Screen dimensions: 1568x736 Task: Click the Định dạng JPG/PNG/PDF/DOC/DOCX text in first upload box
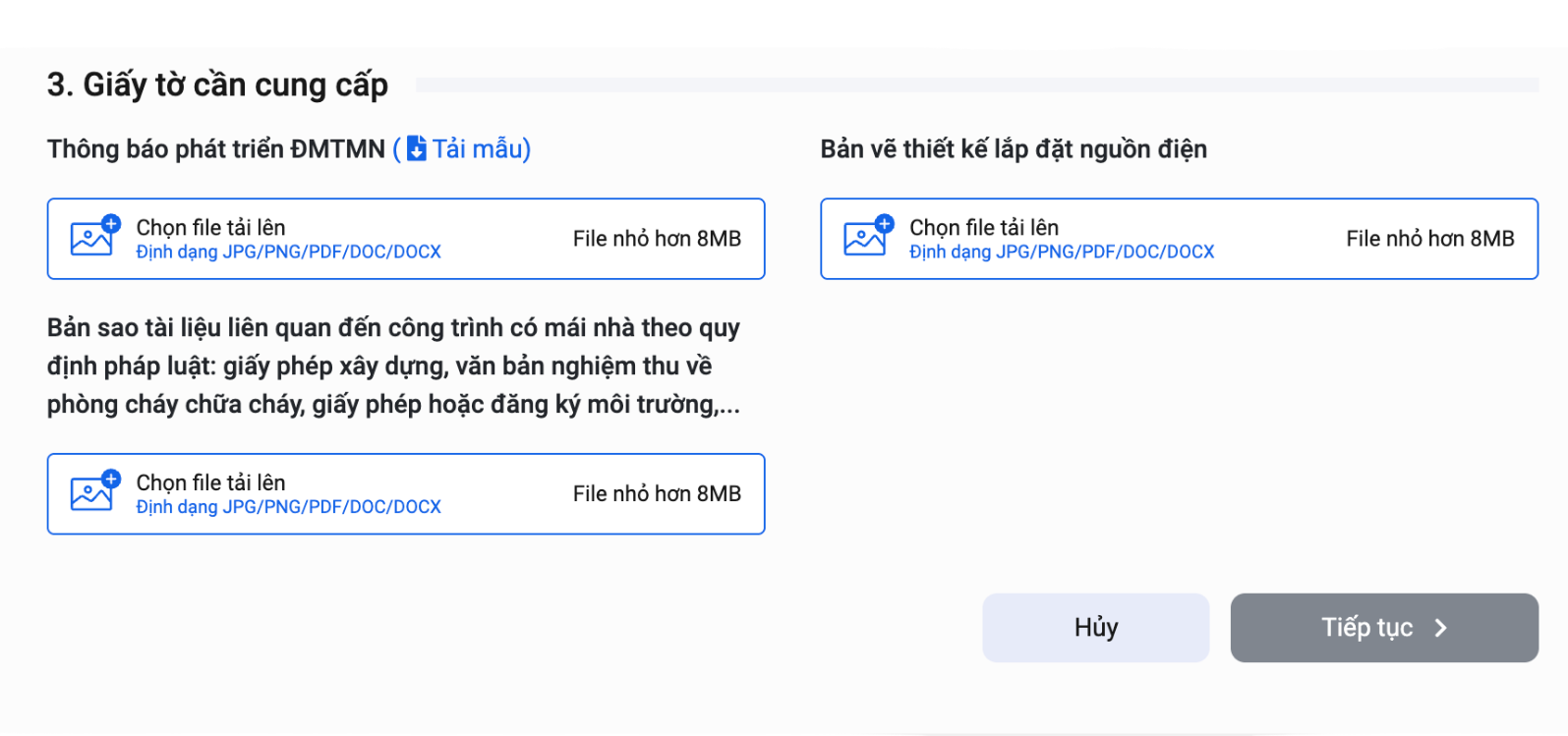point(289,253)
